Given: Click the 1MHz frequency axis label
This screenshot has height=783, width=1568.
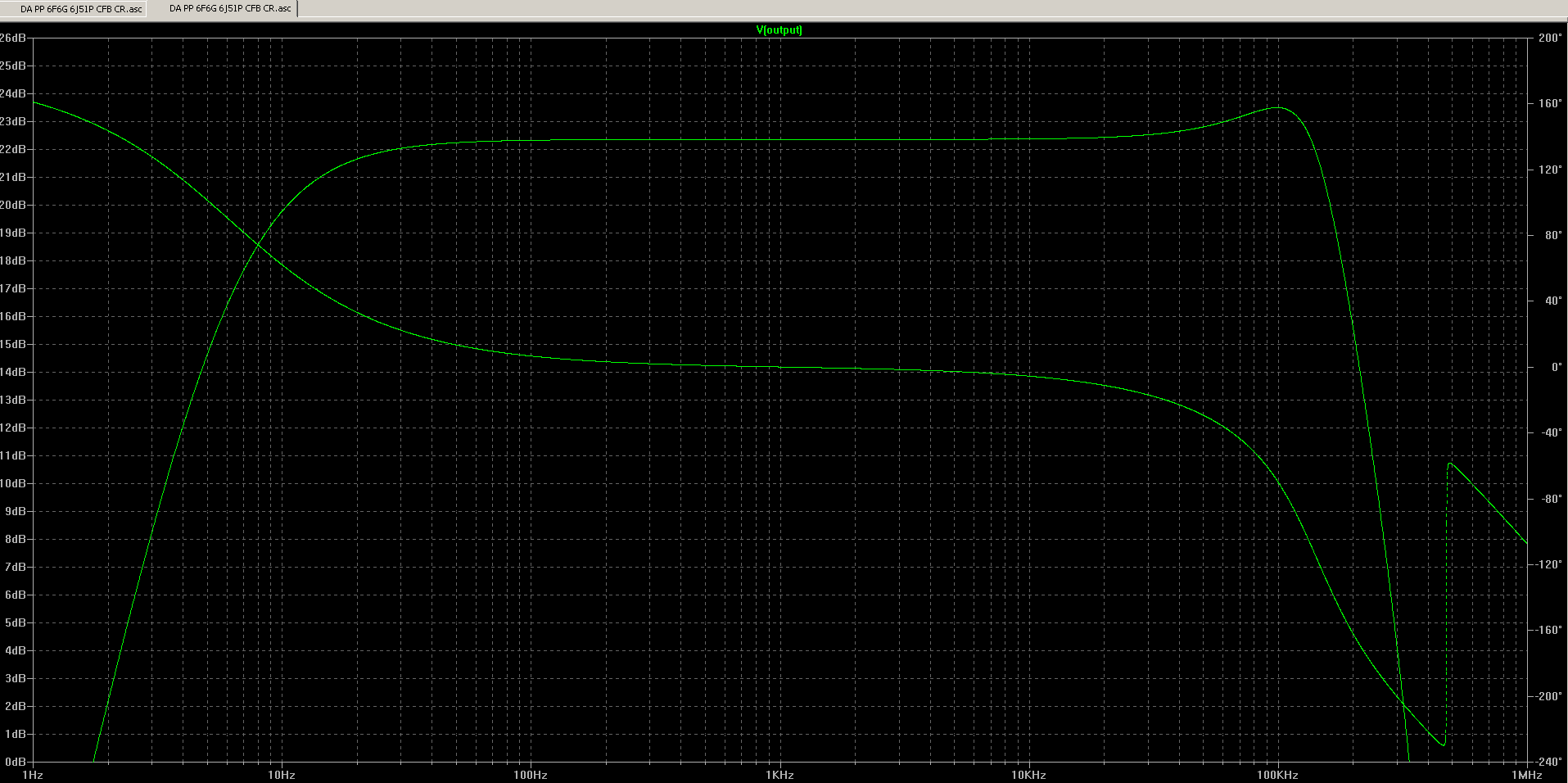Looking at the screenshot, I should (1526, 775).
